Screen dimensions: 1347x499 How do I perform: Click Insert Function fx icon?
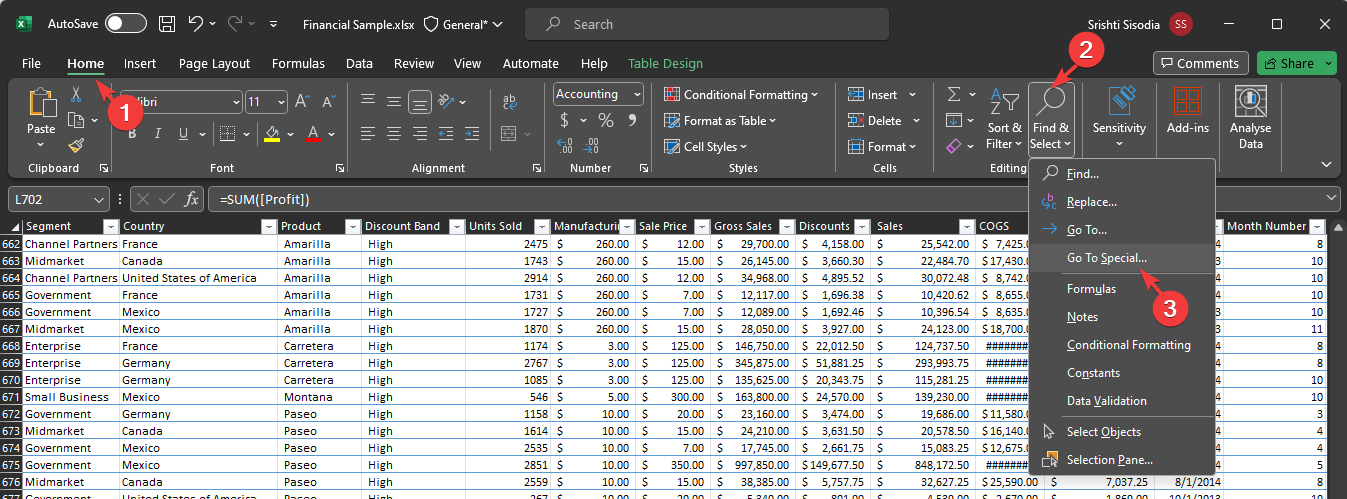tap(191, 199)
